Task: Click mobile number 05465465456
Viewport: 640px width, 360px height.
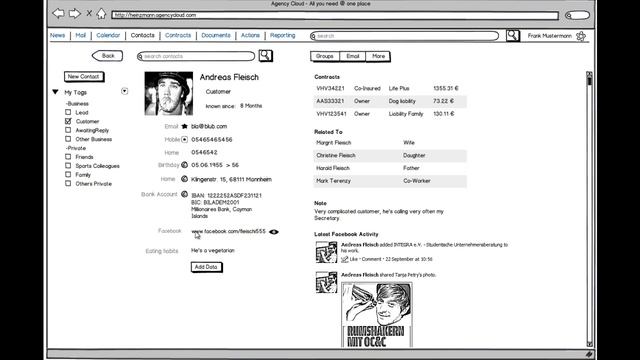Action: click(211, 140)
